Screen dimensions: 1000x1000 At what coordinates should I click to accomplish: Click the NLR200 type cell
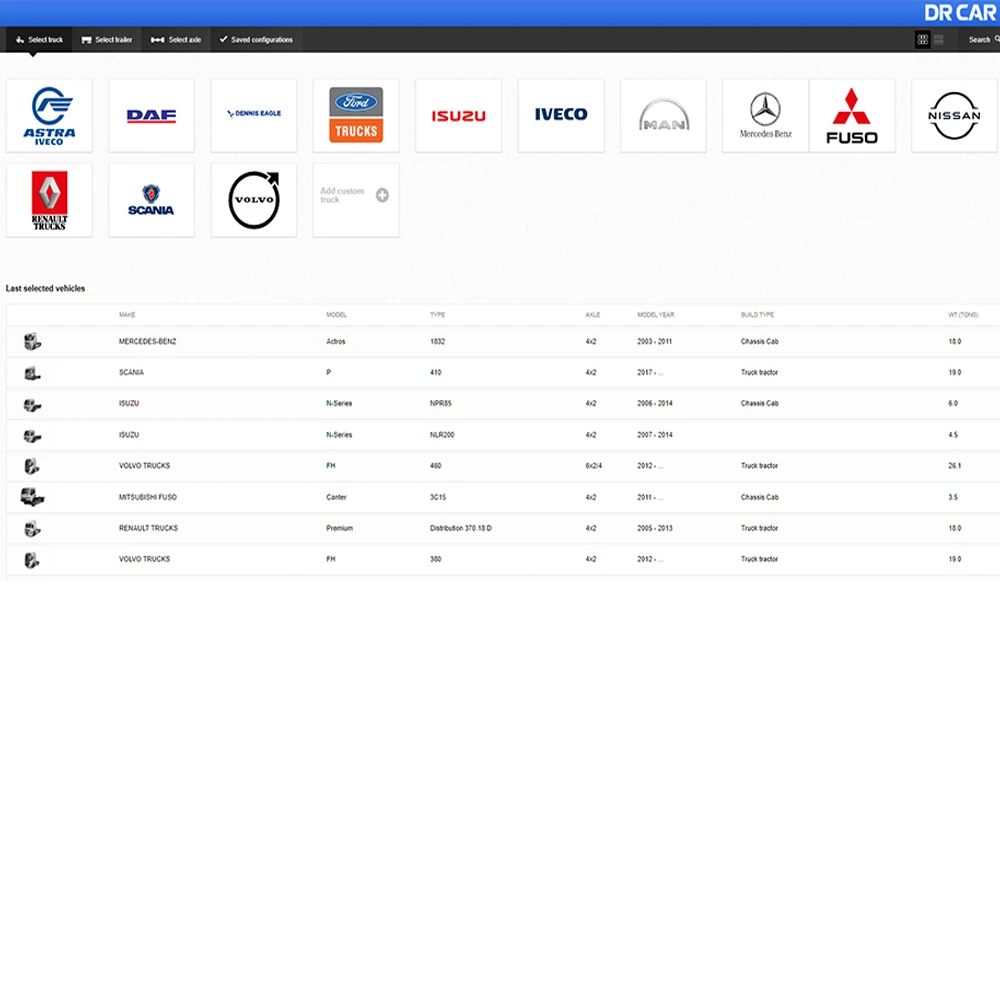click(442, 435)
